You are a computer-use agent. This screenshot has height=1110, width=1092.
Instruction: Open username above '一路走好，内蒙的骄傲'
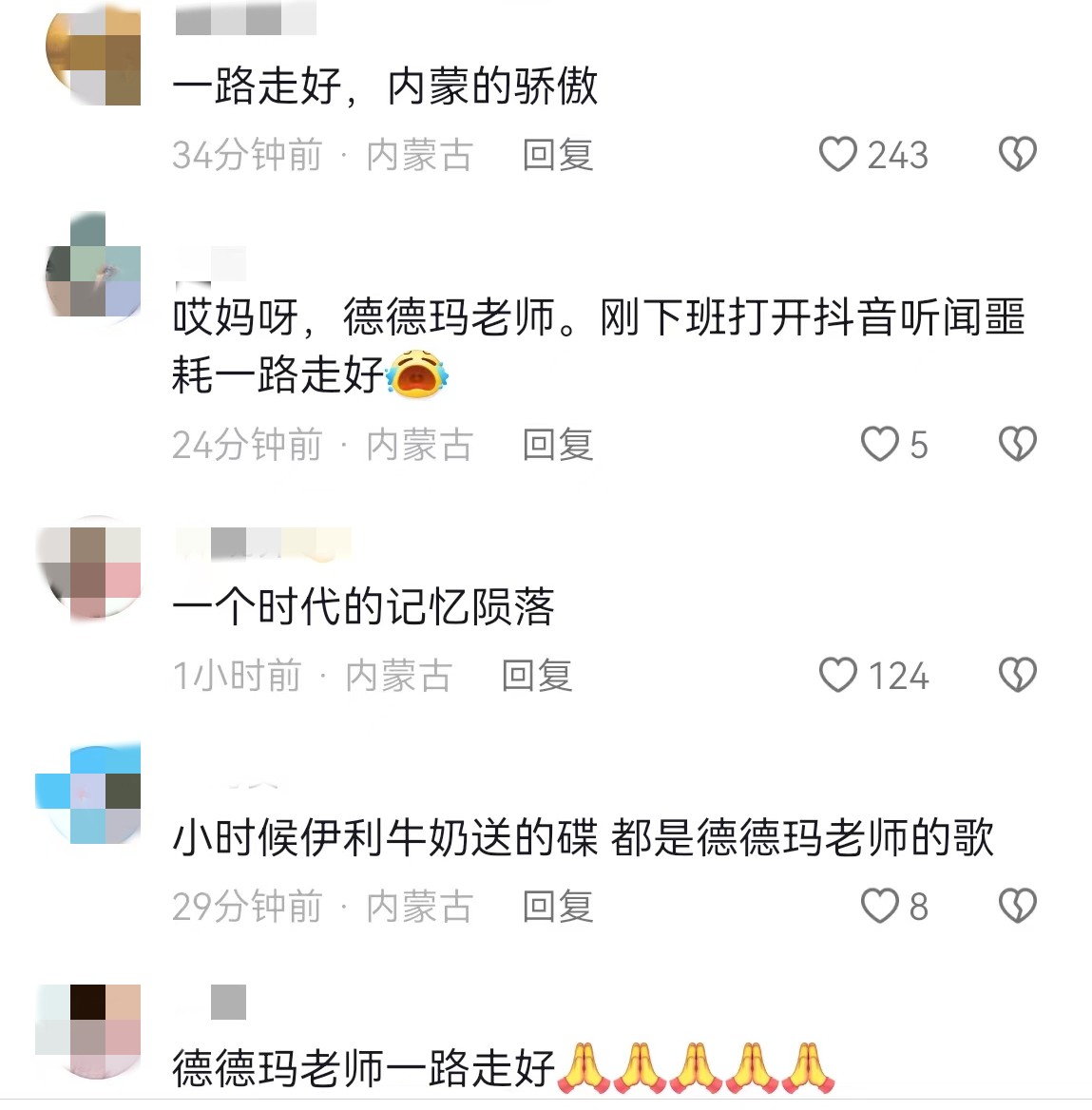[246, 18]
